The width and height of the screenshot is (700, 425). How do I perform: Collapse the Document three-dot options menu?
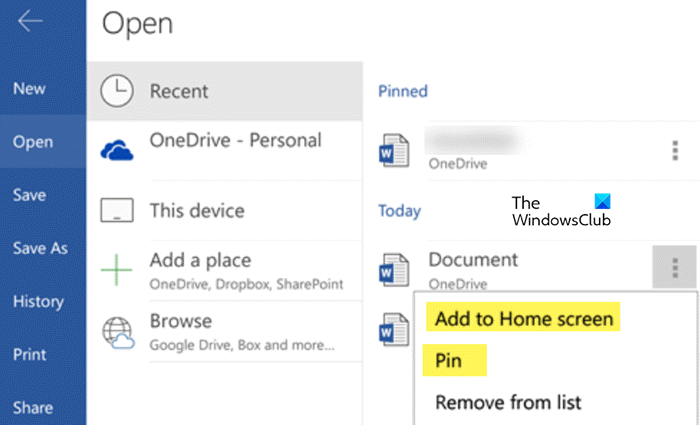click(675, 268)
